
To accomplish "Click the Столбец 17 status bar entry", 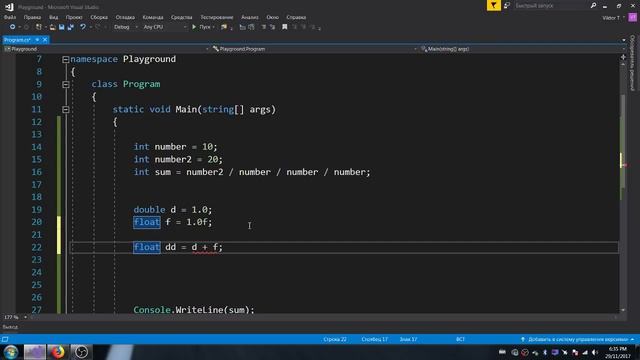I will 374,339.
